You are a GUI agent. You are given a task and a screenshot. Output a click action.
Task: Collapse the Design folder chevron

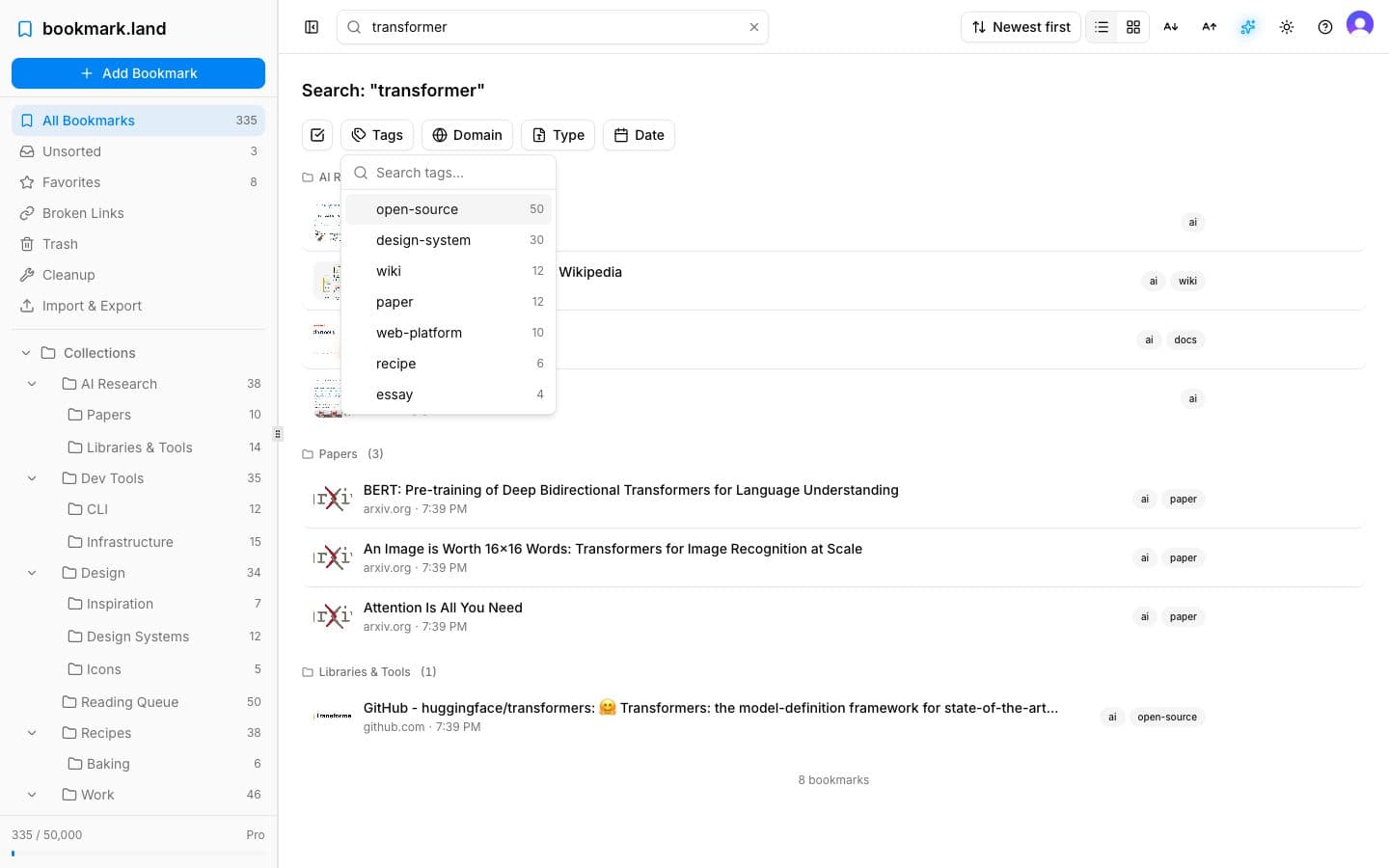[x=32, y=573]
